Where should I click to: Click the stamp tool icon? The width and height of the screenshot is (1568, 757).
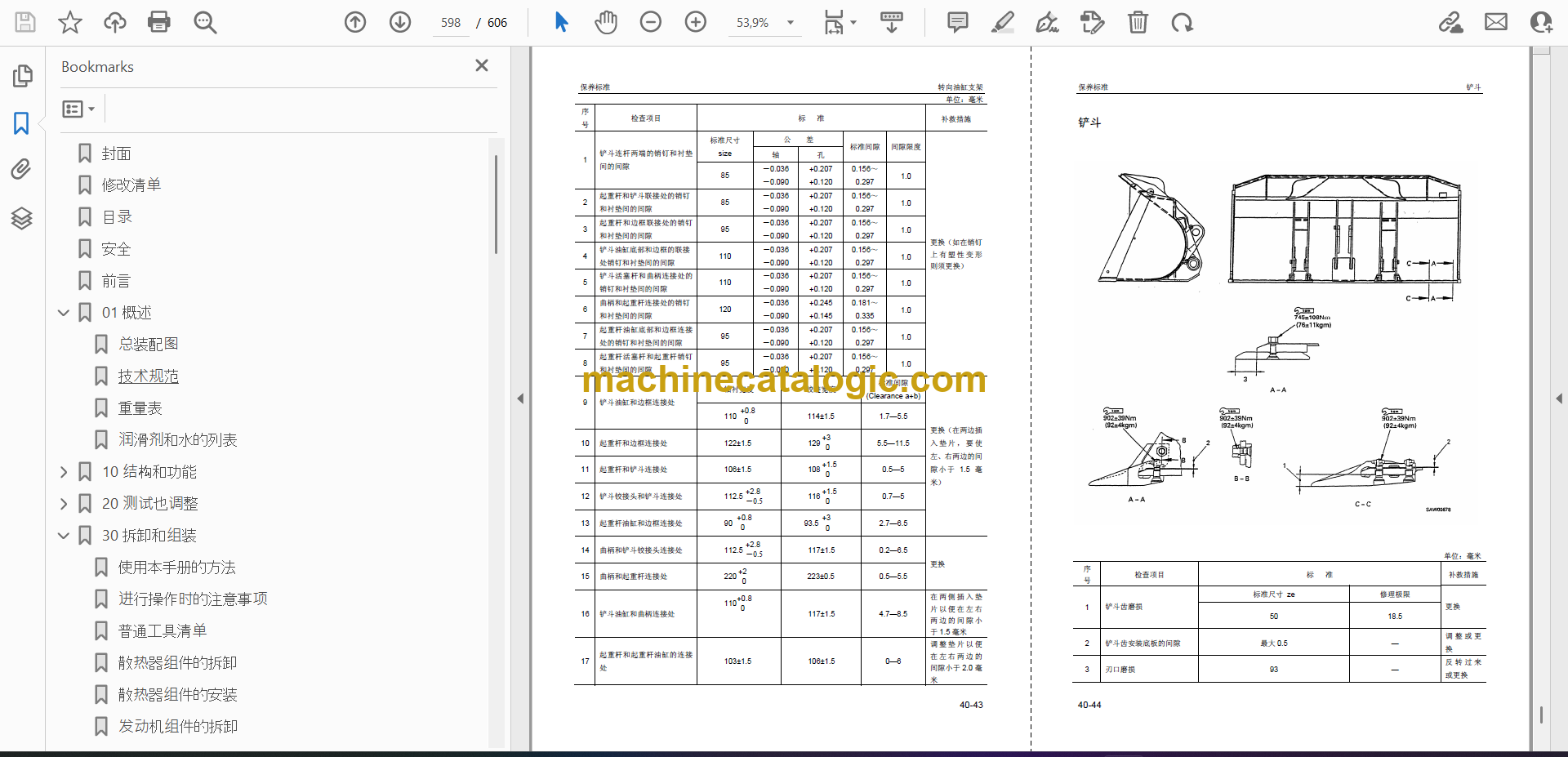tap(1093, 22)
